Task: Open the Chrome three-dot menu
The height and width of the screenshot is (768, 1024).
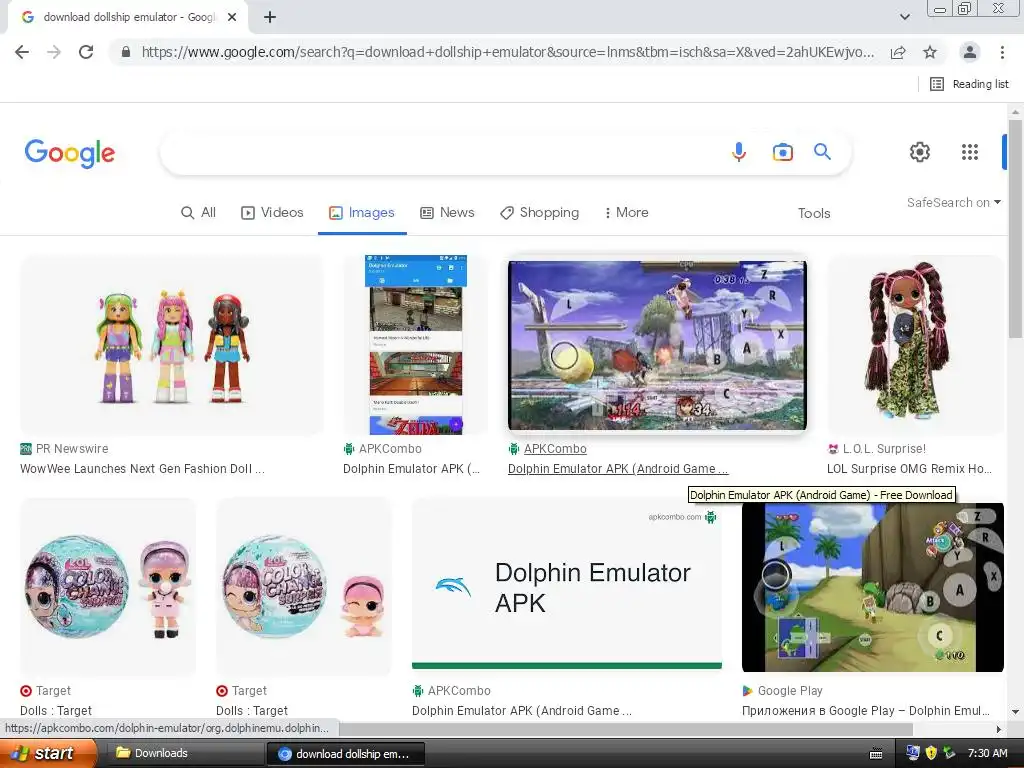Action: [x=1002, y=52]
